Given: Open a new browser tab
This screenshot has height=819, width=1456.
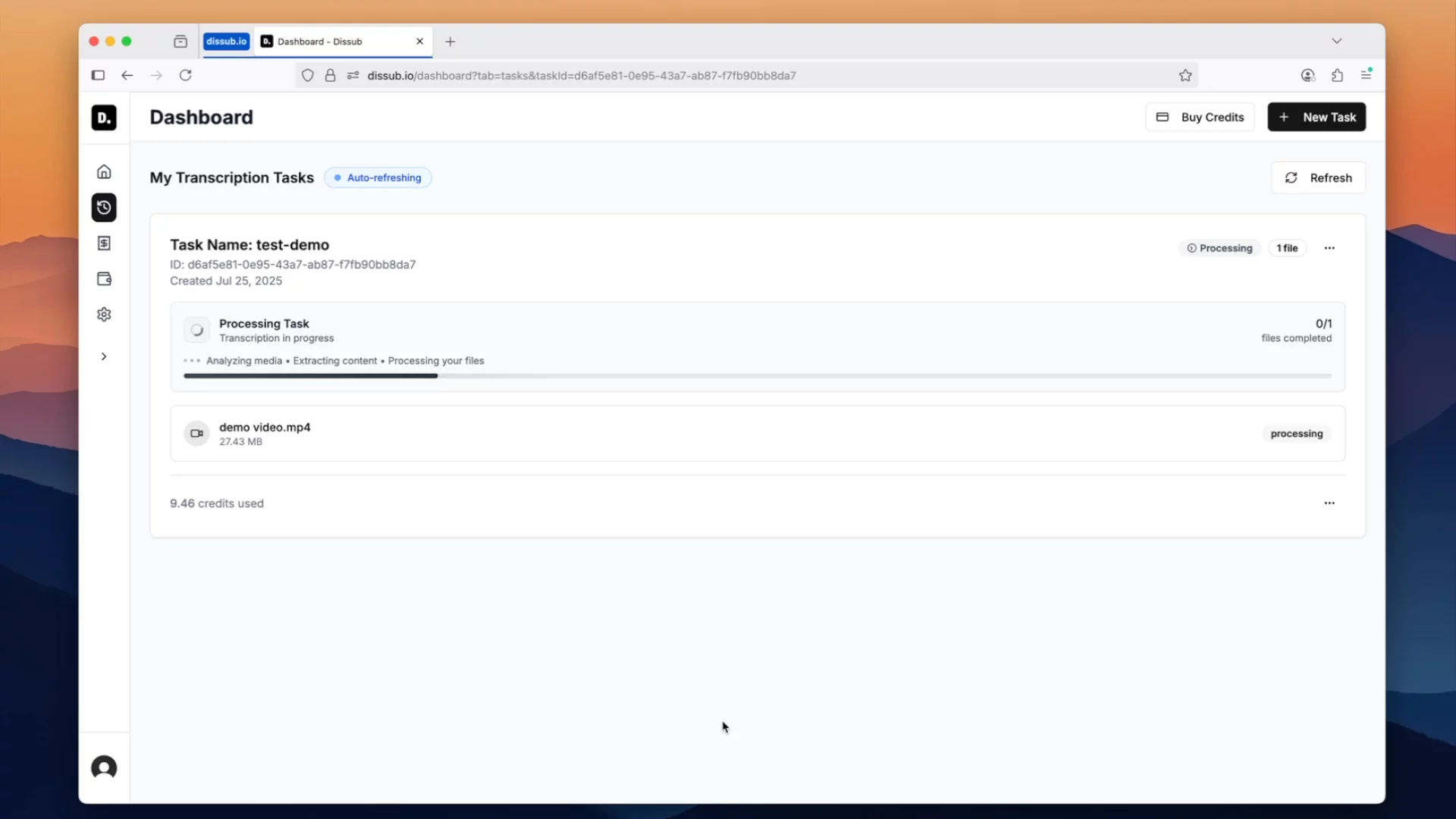Looking at the screenshot, I should coord(450,42).
